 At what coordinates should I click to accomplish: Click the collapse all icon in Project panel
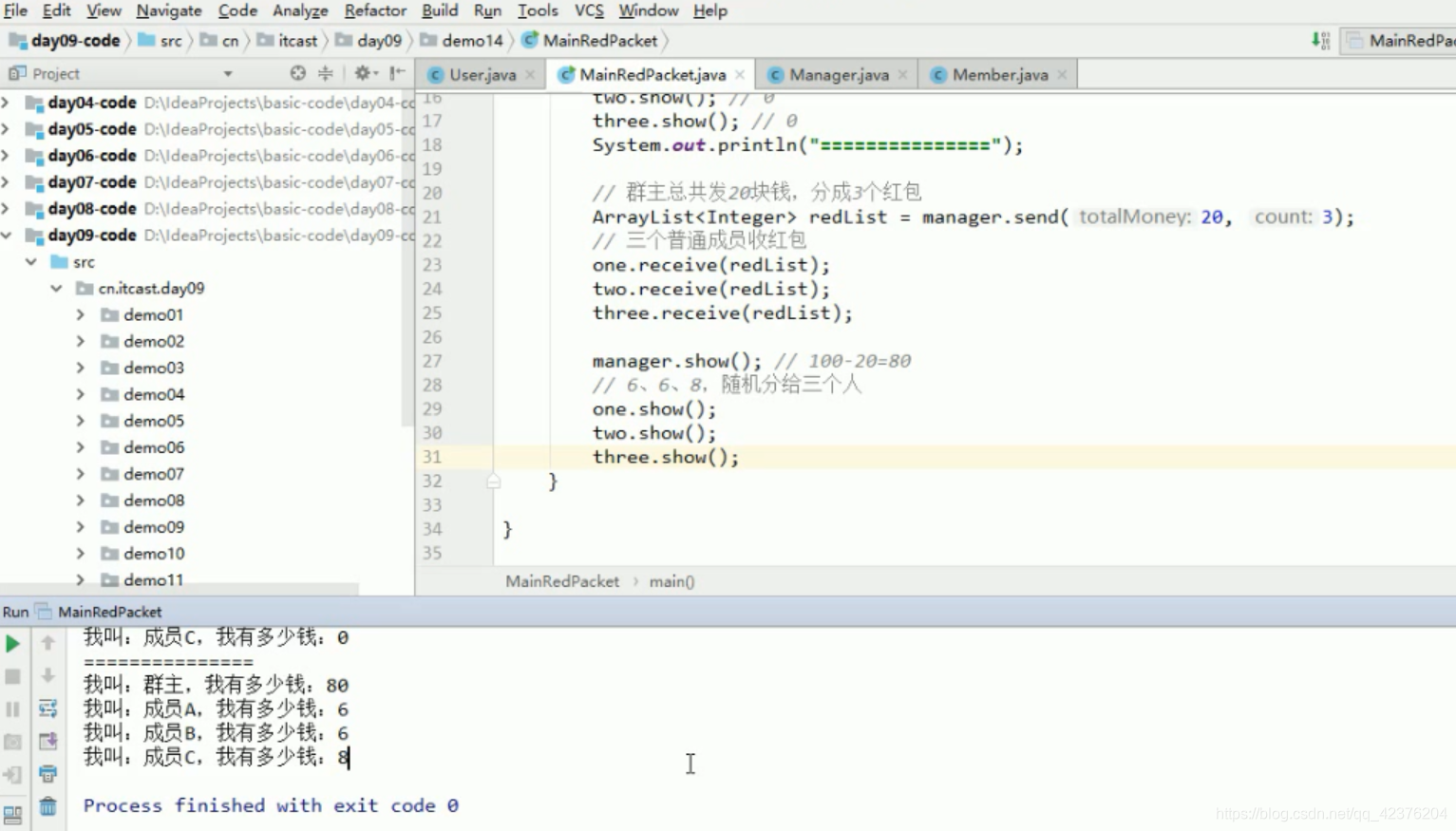[x=325, y=73]
